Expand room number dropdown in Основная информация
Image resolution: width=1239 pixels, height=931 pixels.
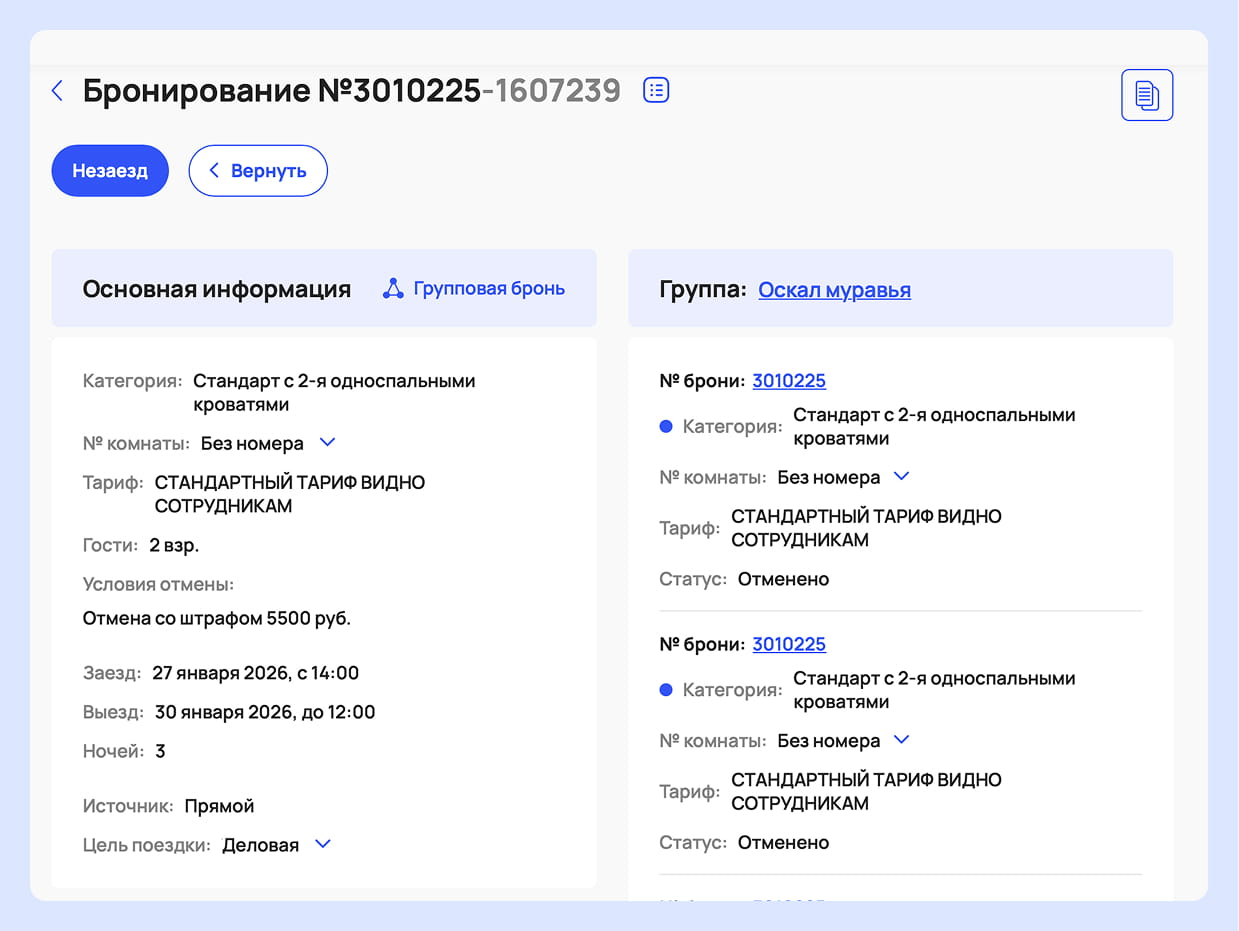[326, 442]
